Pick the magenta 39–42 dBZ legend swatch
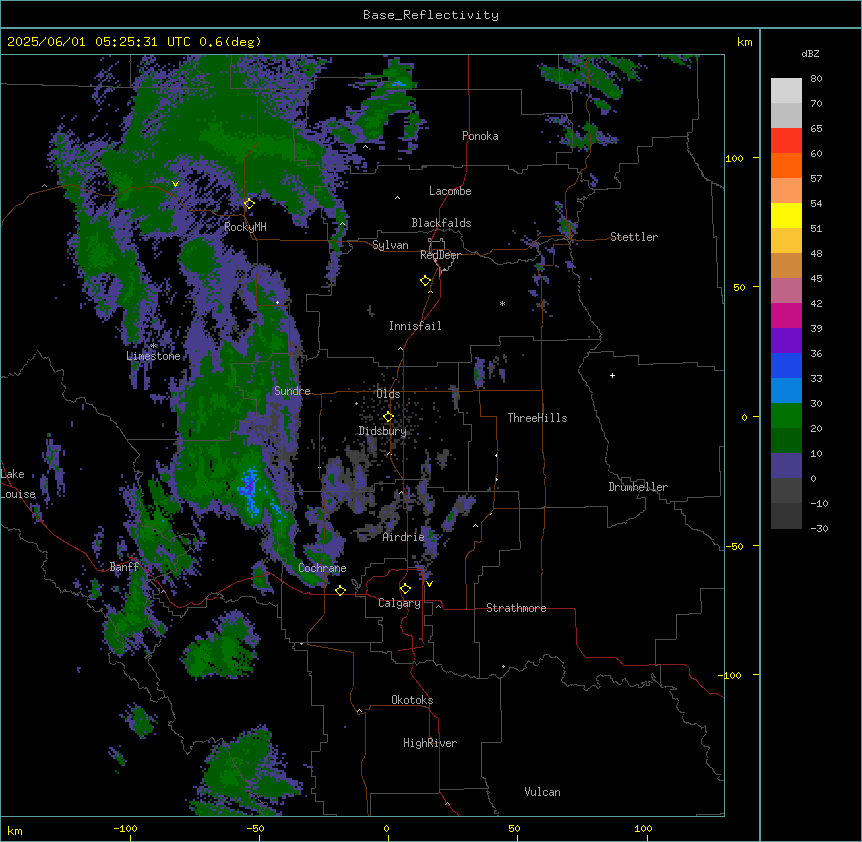Image resolution: width=862 pixels, height=842 pixels. (786, 315)
